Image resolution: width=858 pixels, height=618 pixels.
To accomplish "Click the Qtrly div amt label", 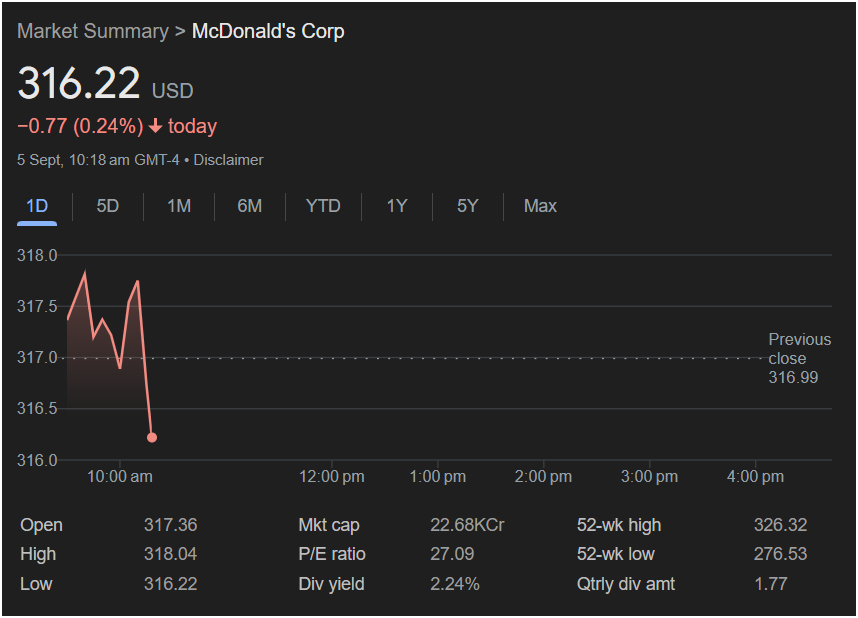I will pyautogui.click(x=626, y=584).
